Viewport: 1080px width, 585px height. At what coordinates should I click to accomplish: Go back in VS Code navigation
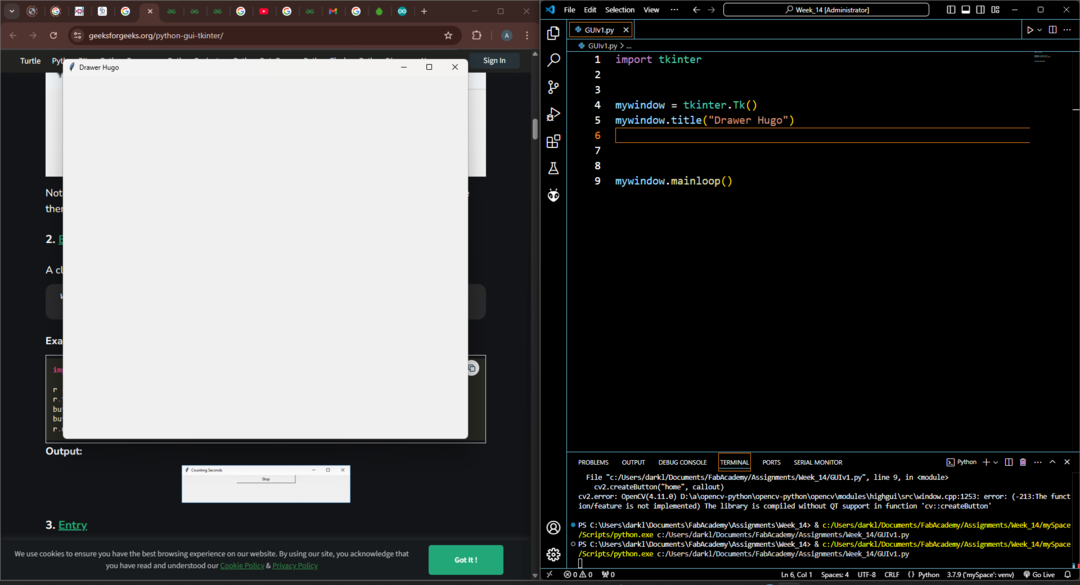[696, 10]
